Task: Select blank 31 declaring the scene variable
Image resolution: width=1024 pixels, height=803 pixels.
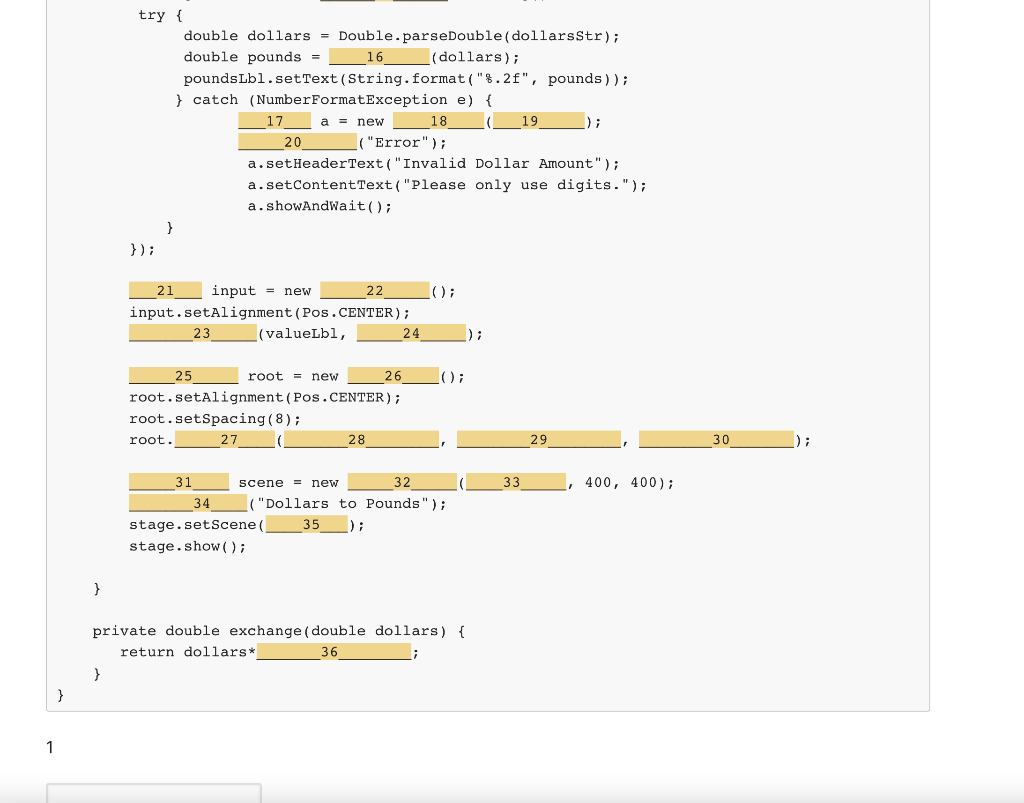Action: click(178, 481)
